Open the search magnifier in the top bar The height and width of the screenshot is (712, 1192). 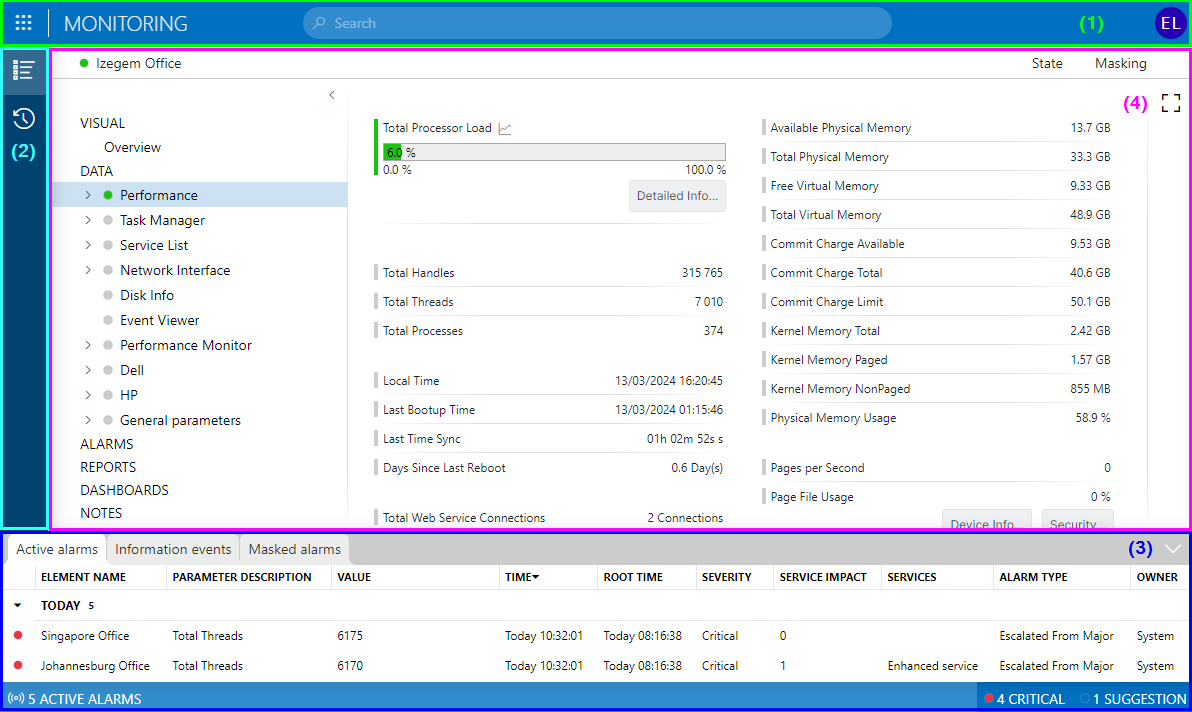tap(318, 22)
